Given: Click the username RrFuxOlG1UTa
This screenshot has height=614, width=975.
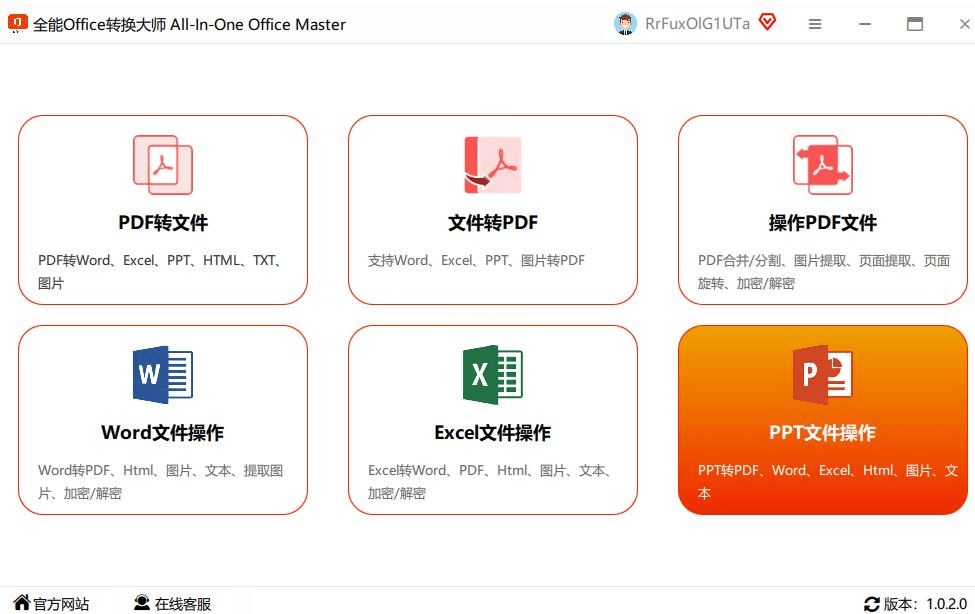Looking at the screenshot, I should click(697, 24).
